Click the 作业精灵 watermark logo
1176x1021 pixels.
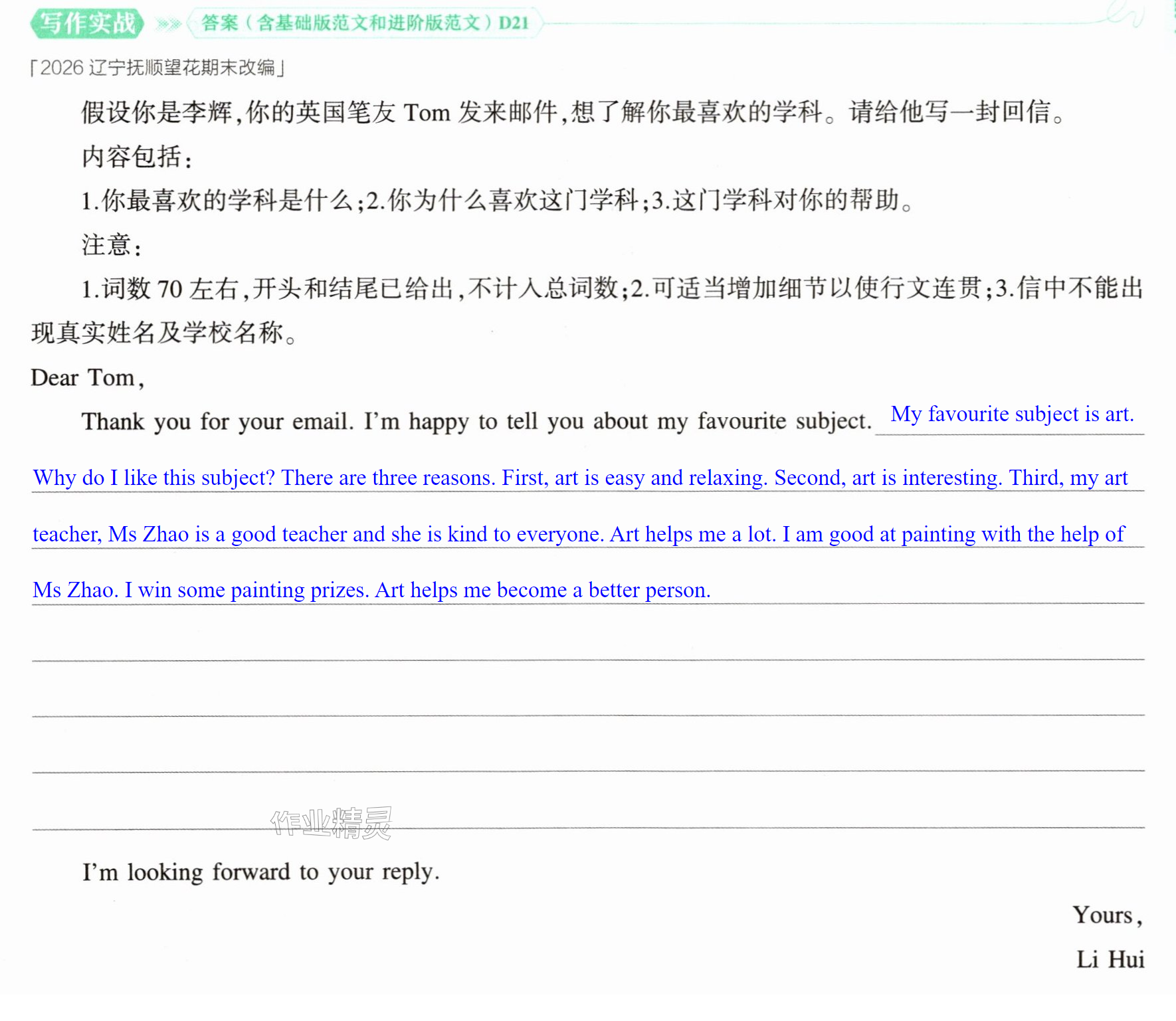tap(331, 823)
